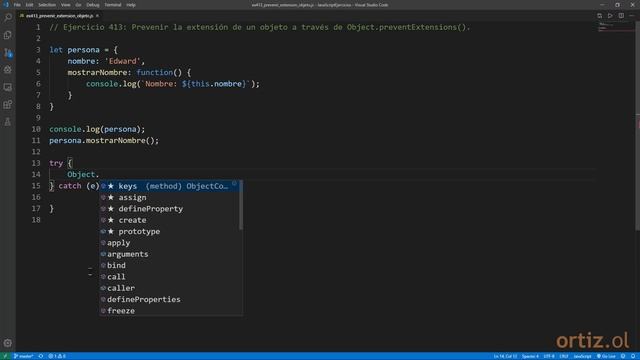Screen dimensions: 640x360
Task: Open the Go menu
Action: [78, 5]
